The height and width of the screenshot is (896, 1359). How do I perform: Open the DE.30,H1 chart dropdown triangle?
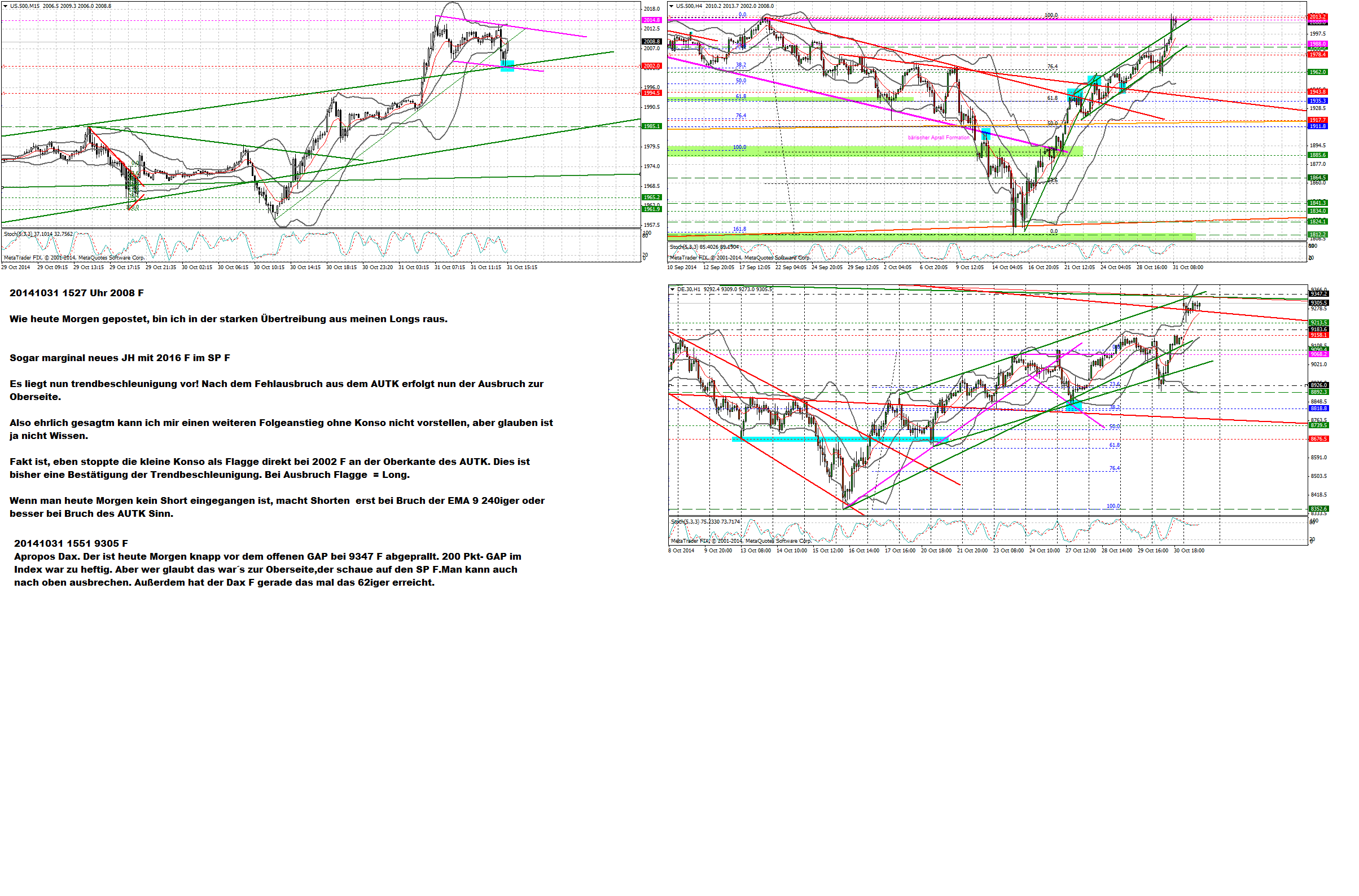pyautogui.click(x=673, y=289)
